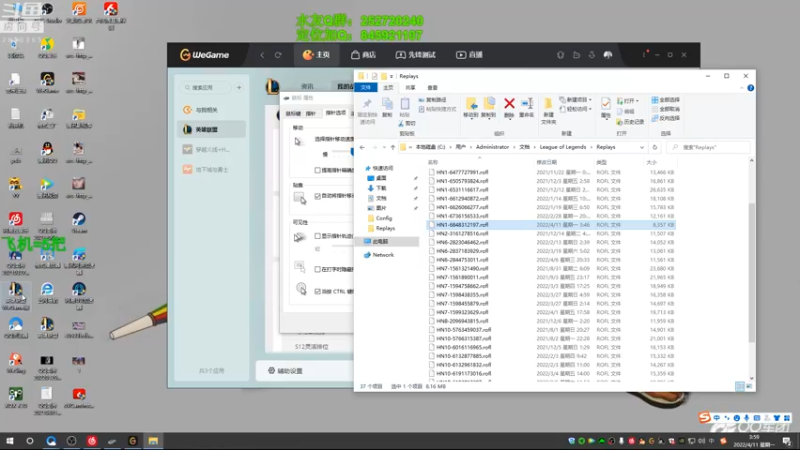
Task: Sort files by the Name column header
Action: [433, 162]
